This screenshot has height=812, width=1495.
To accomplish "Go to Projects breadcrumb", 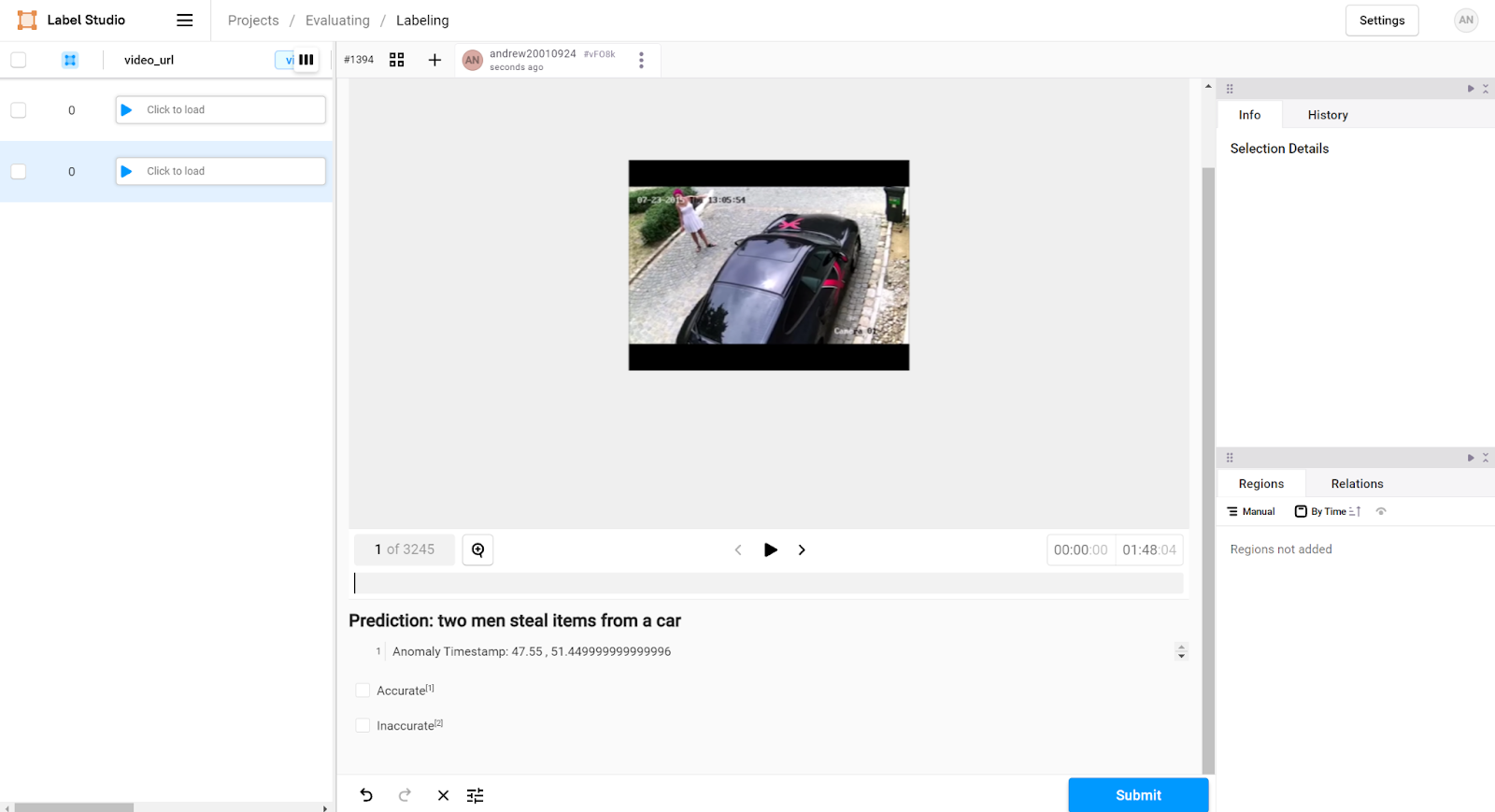I will pyautogui.click(x=253, y=21).
